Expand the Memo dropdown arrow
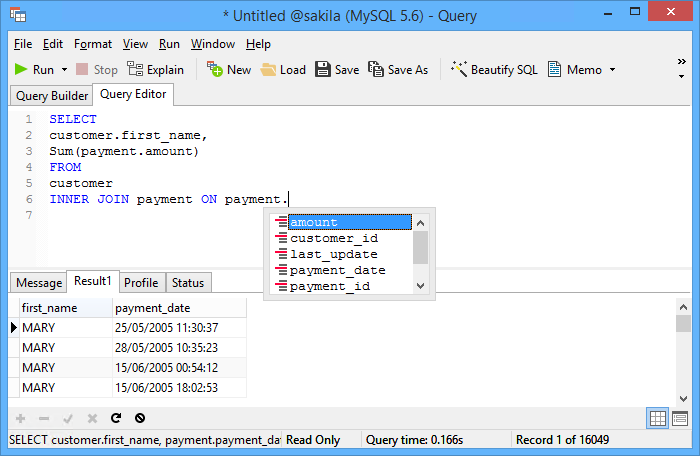Viewport: 700px width, 456px height. pyautogui.click(x=612, y=70)
